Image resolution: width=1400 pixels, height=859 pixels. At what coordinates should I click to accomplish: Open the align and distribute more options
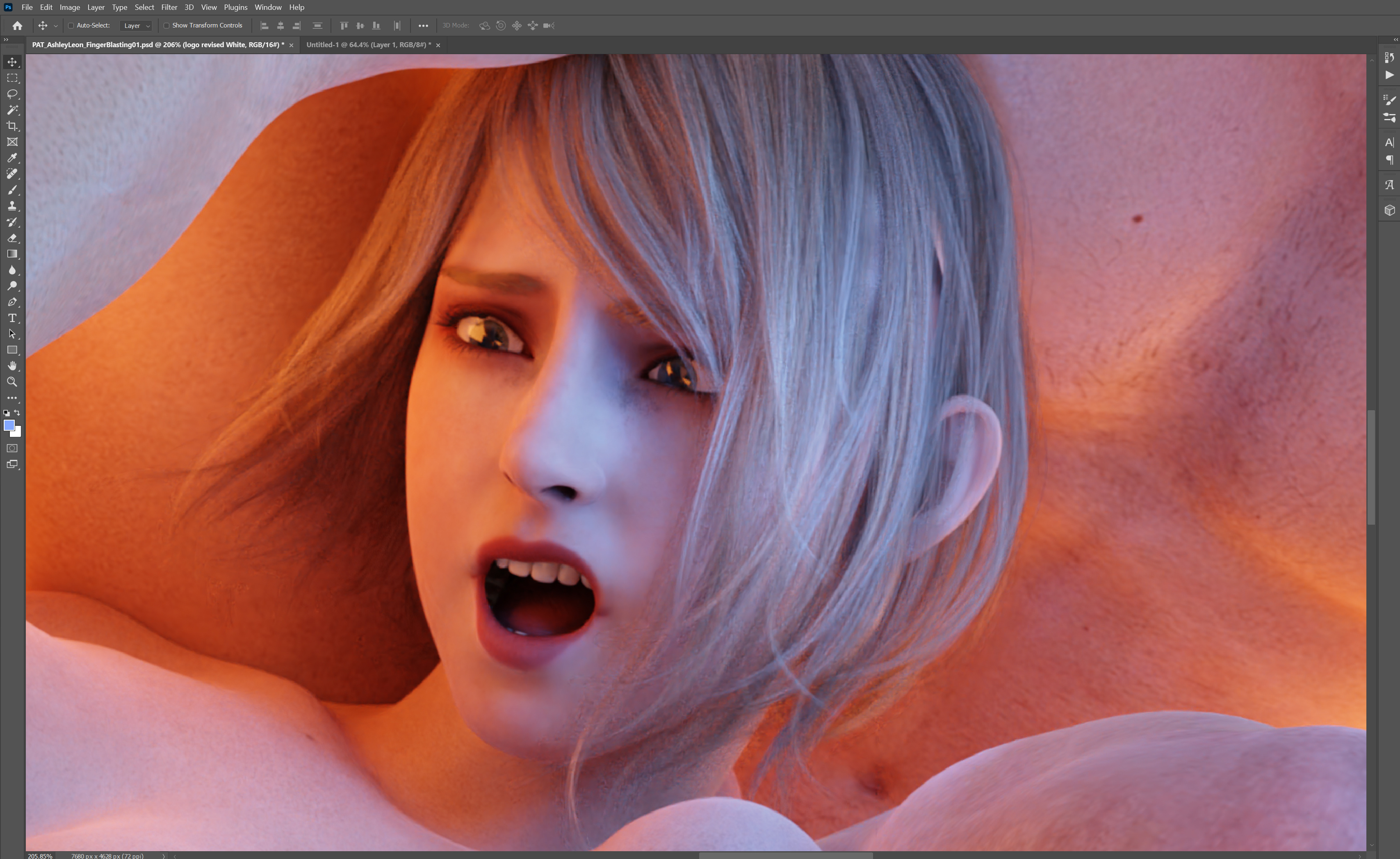pyautogui.click(x=423, y=25)
